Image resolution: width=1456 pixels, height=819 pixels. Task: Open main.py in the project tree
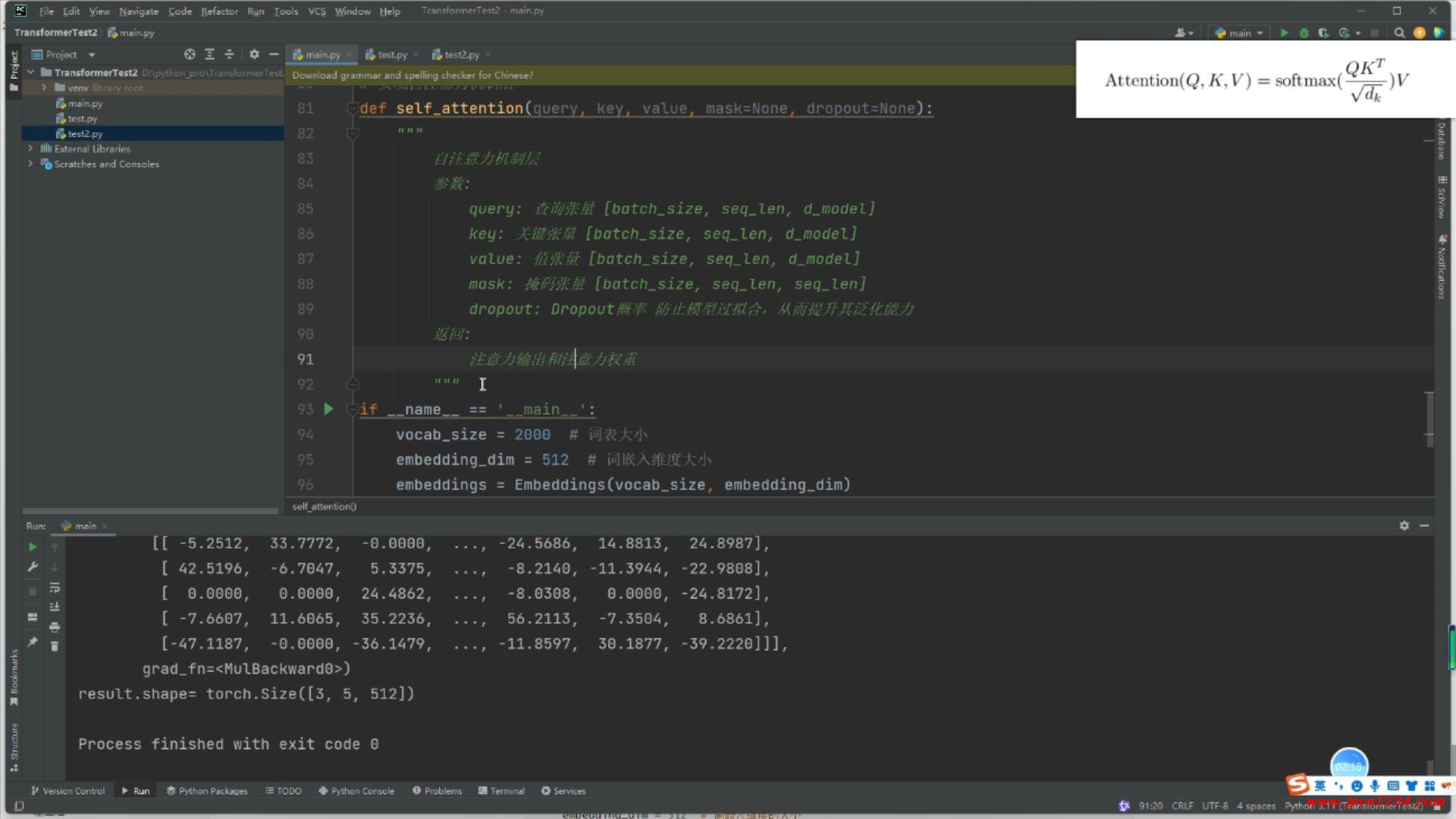coord(85,103)
